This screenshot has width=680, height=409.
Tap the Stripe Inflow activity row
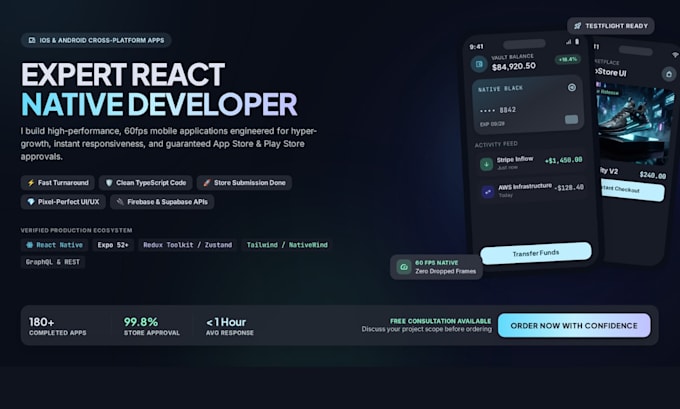[531, 164]
